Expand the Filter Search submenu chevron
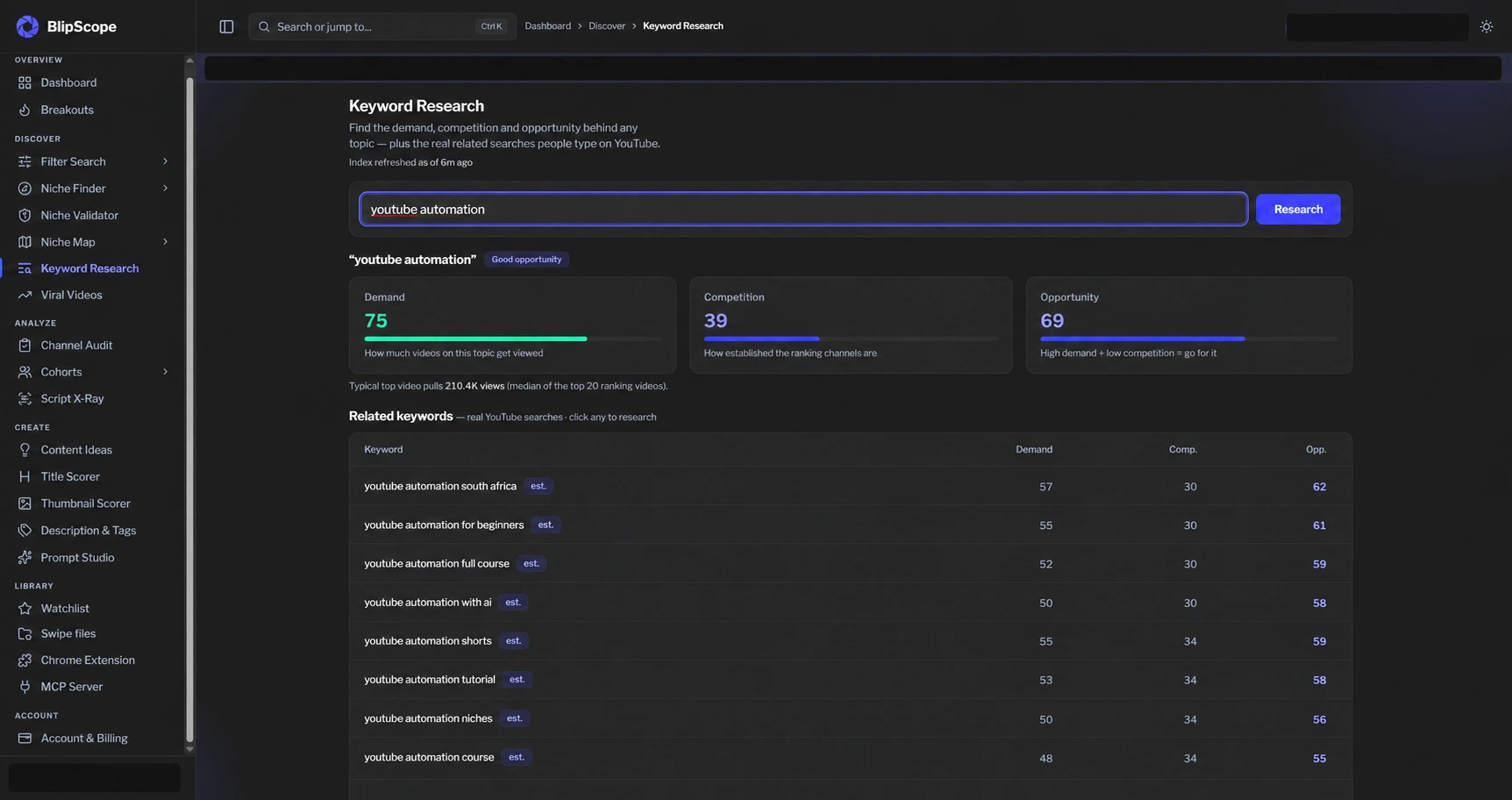The image size is (1512, 800). pyautogui.click(x=165, y=161)
